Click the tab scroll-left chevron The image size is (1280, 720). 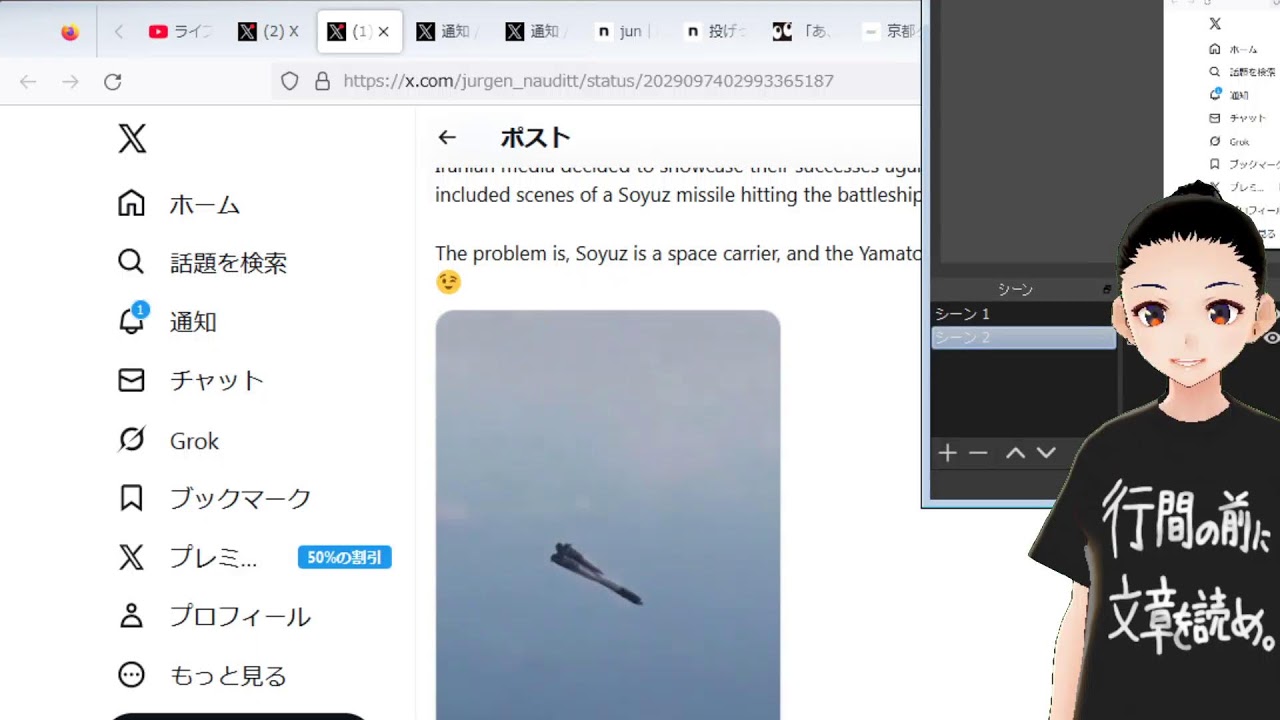[x=119, y=32]
